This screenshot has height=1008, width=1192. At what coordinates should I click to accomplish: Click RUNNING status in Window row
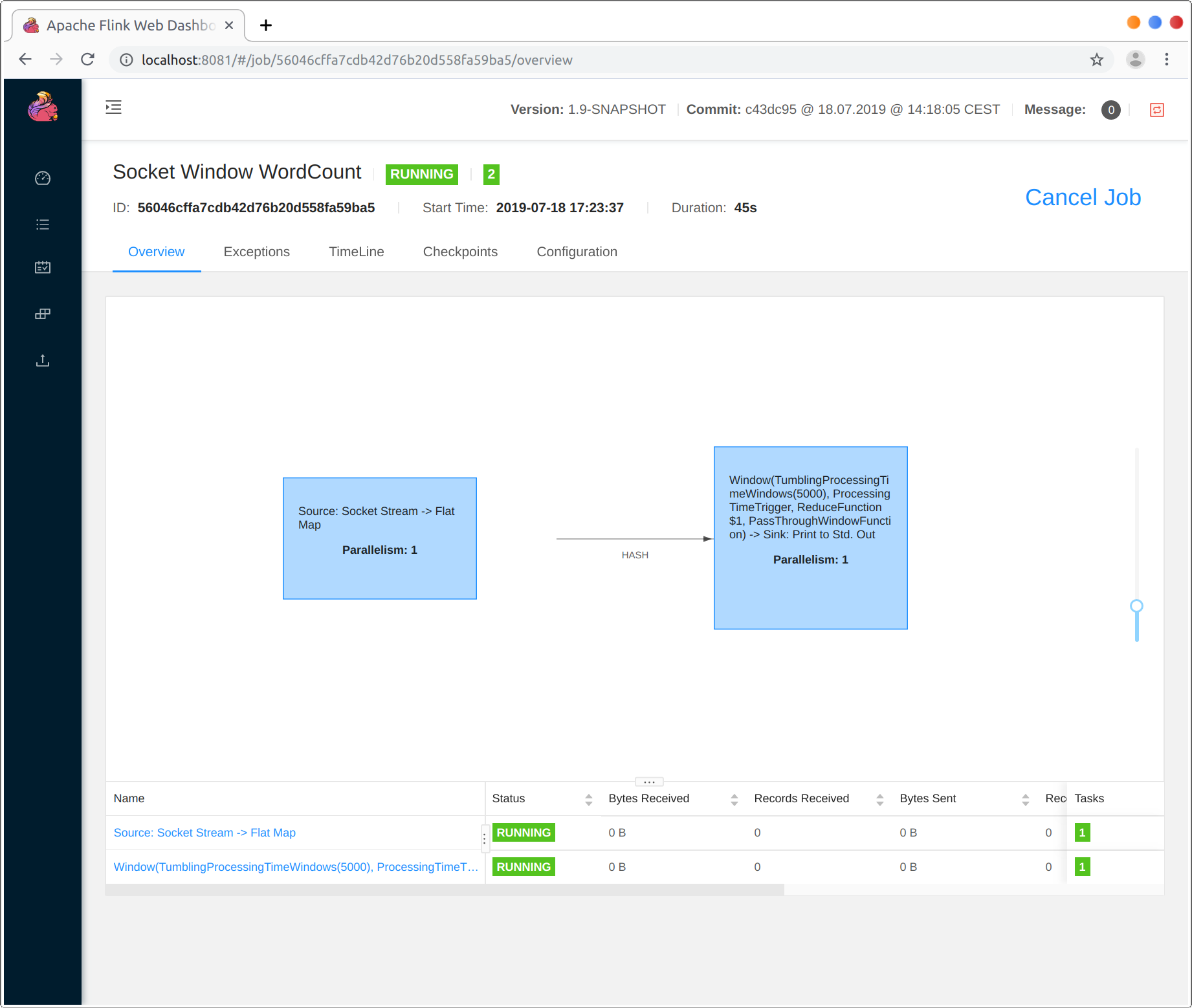coord(524,867)
